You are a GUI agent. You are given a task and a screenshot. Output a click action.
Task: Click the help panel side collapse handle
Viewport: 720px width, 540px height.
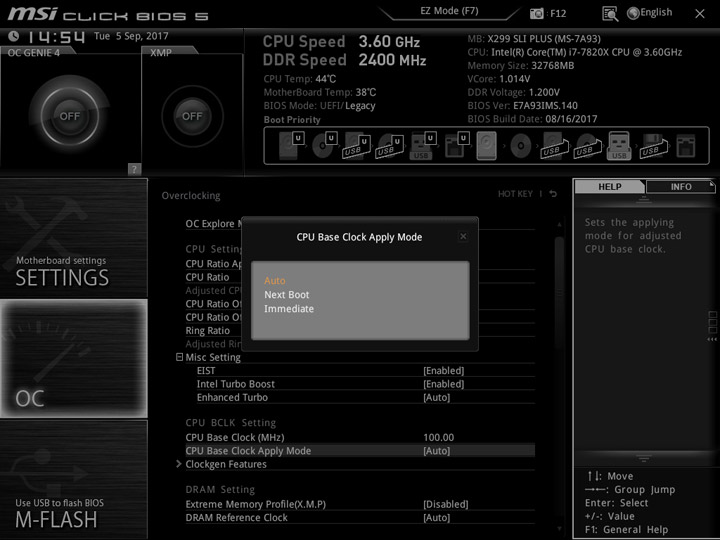click(x=712, y=326)
